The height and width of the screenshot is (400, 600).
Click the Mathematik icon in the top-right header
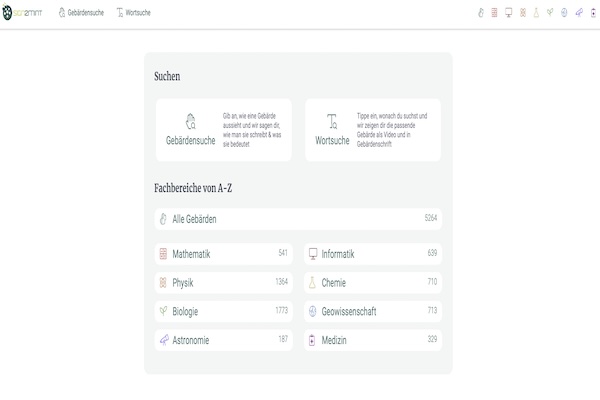(x=494, y=13)
